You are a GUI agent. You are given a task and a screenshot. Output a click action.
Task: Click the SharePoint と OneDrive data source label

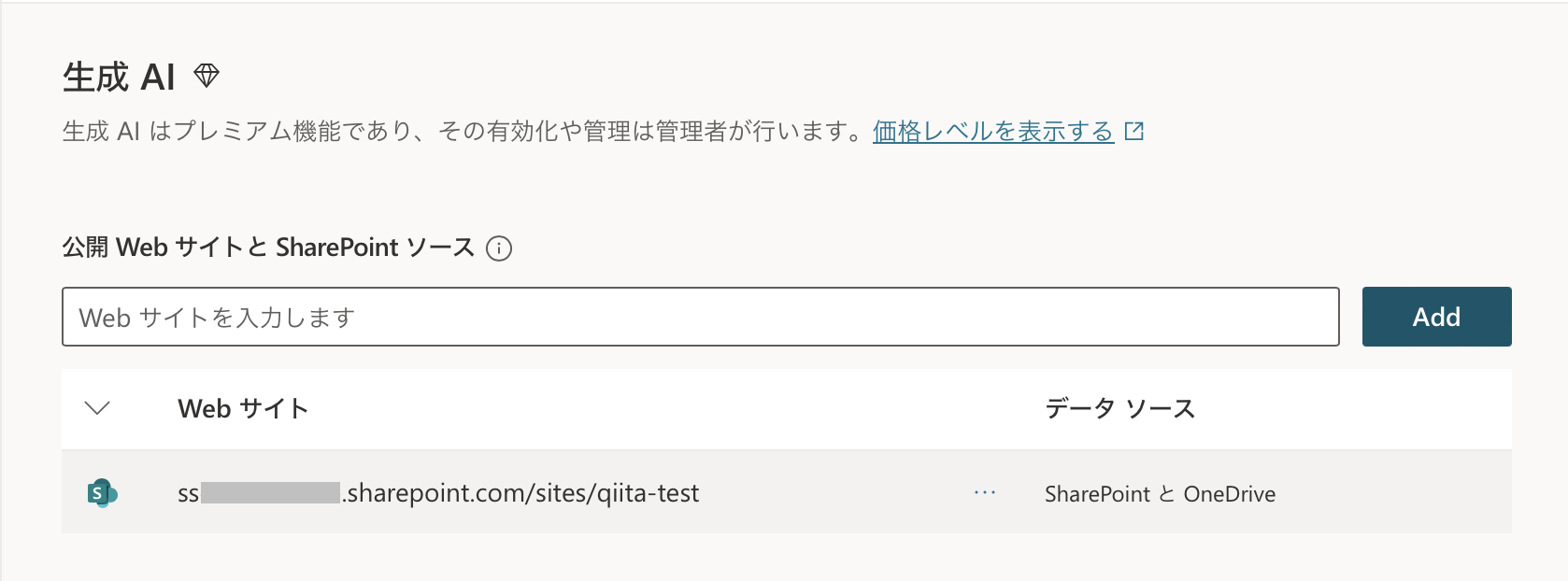(x=1161, y=493)
